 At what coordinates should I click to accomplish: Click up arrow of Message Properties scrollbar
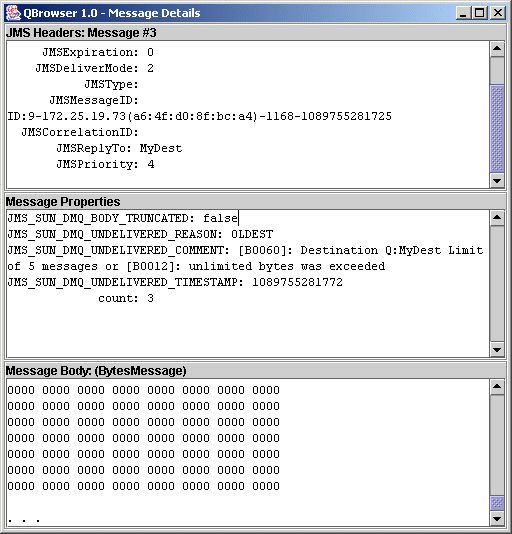(x=497, y=218)
